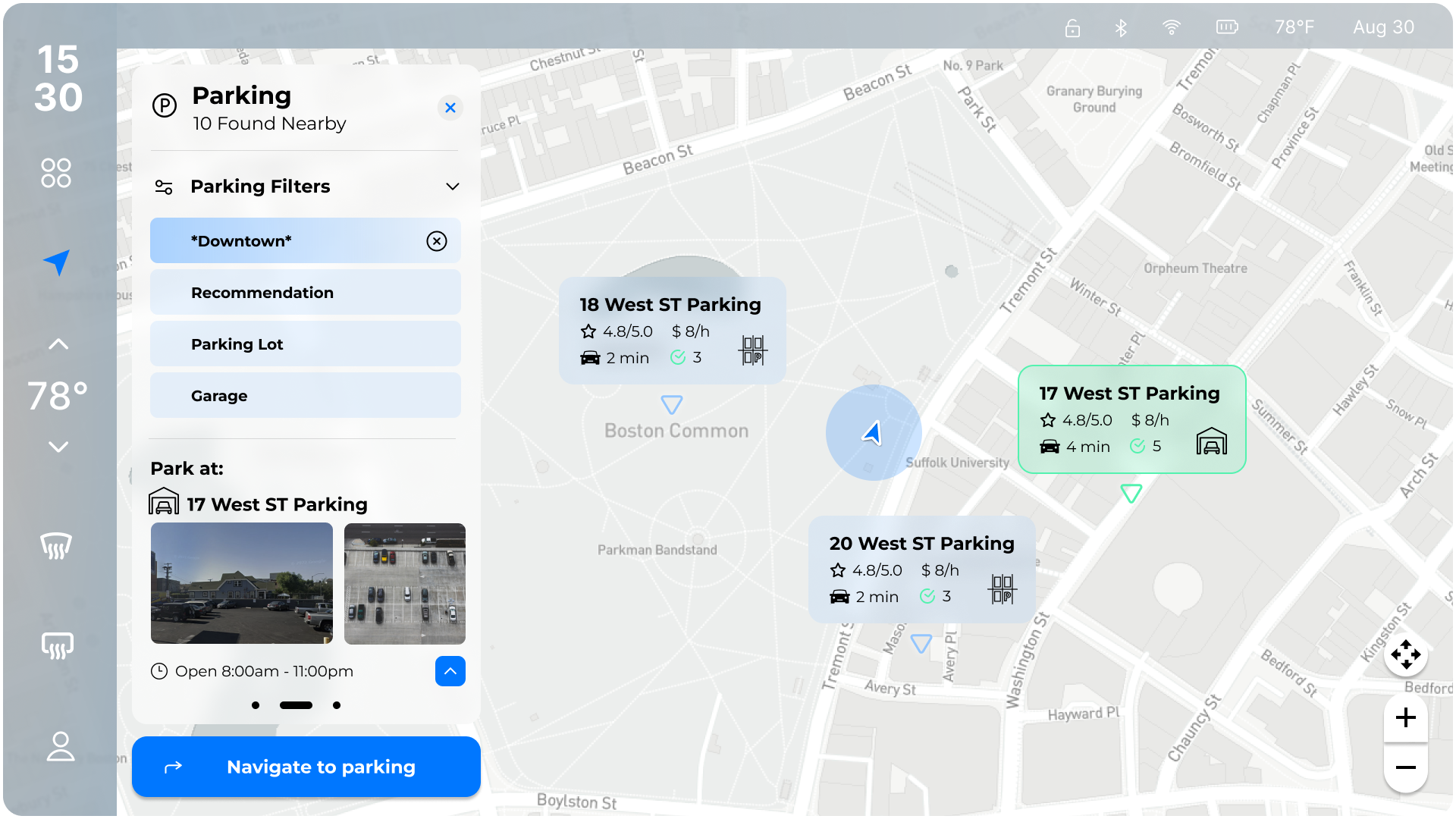
Task: Collapse parking details with blue chevron
Action: click(450, 671)
